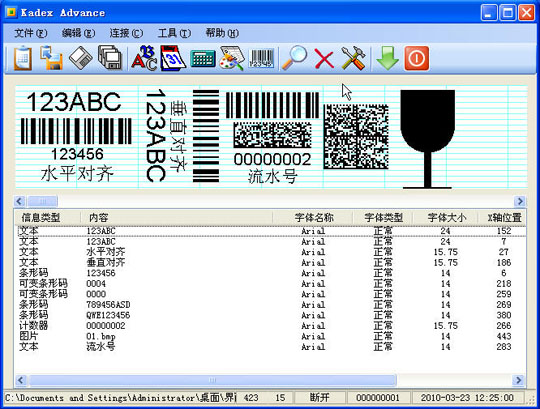The width and height of the screenshot is (540, 409).
Task: Click the preview horizontal scrollbar thumb
Action: pos(42,201)
